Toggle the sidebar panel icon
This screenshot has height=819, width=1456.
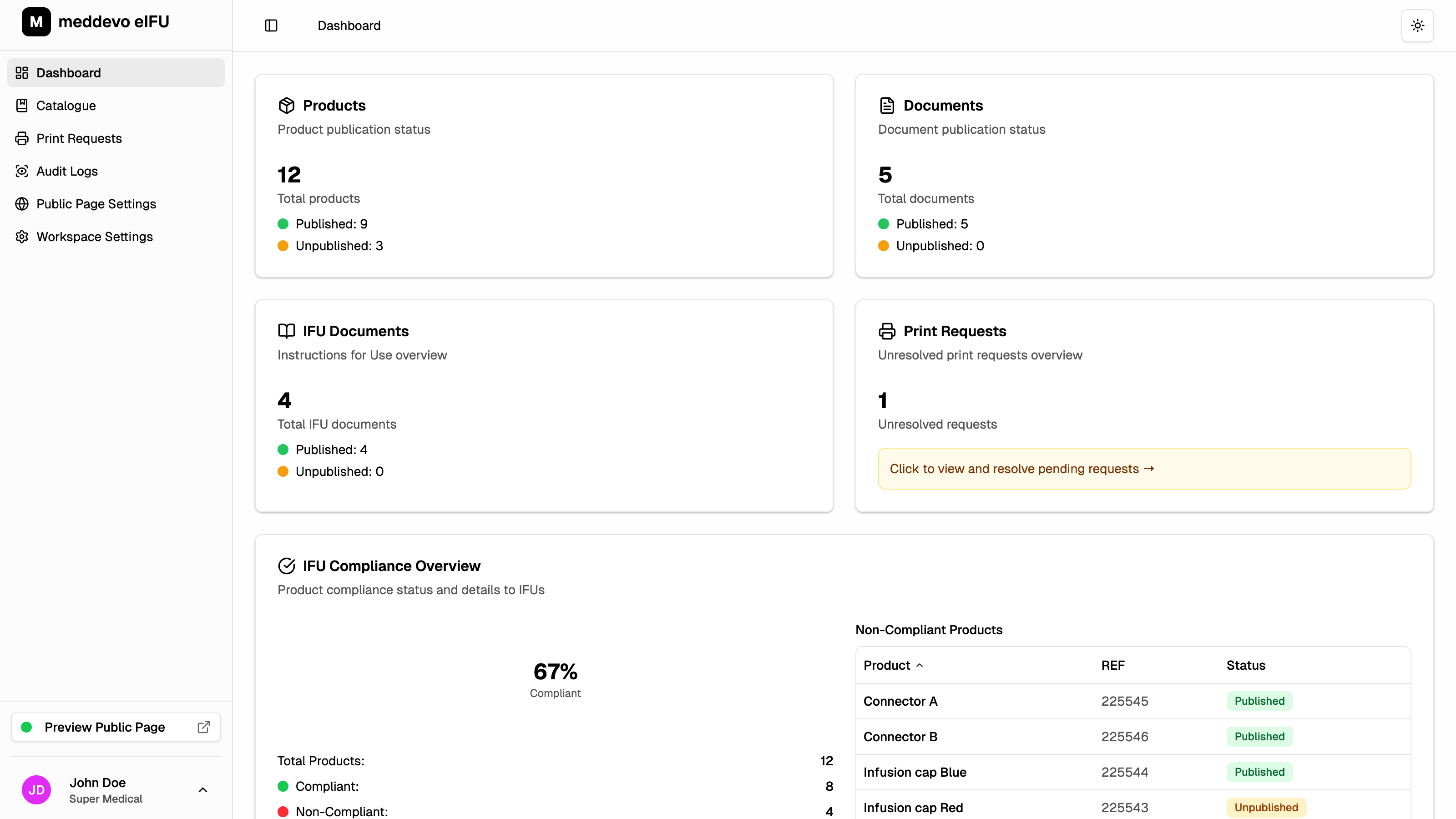click(x=271, y=25)
